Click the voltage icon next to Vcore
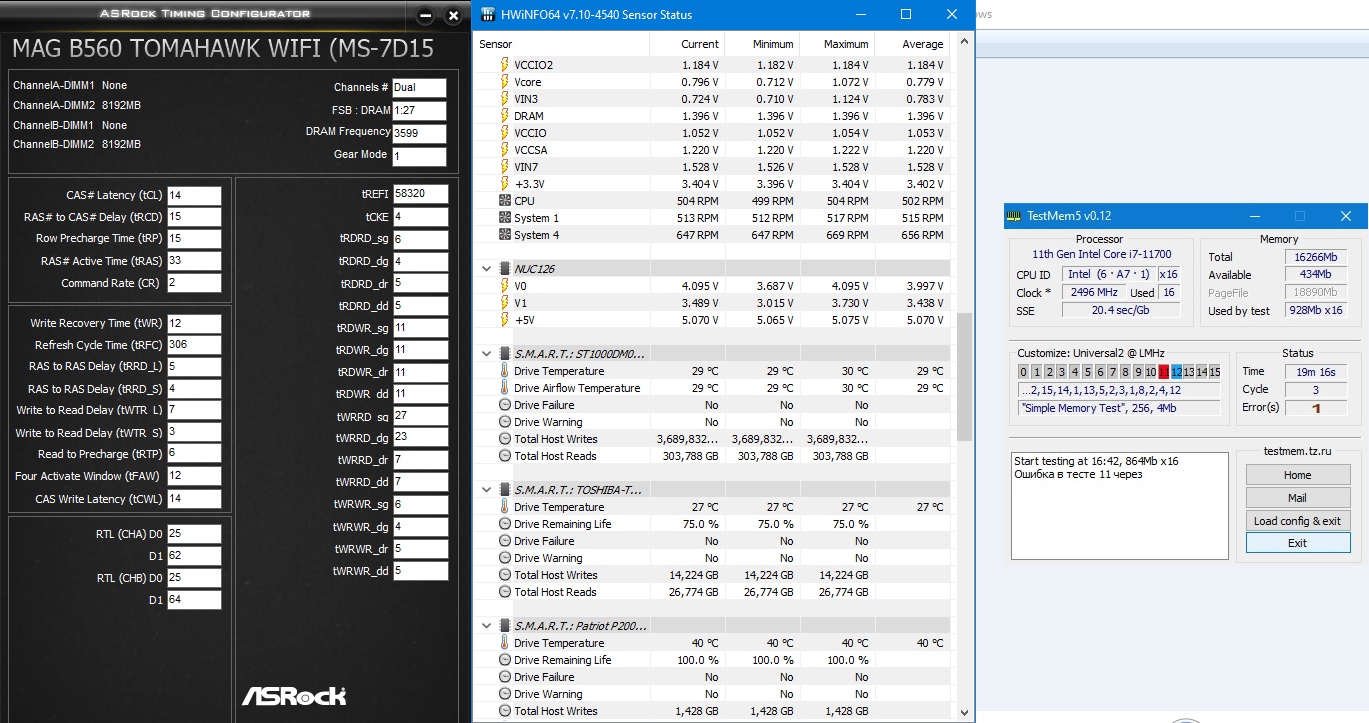Screen dimensions: 1369x723 505,82
